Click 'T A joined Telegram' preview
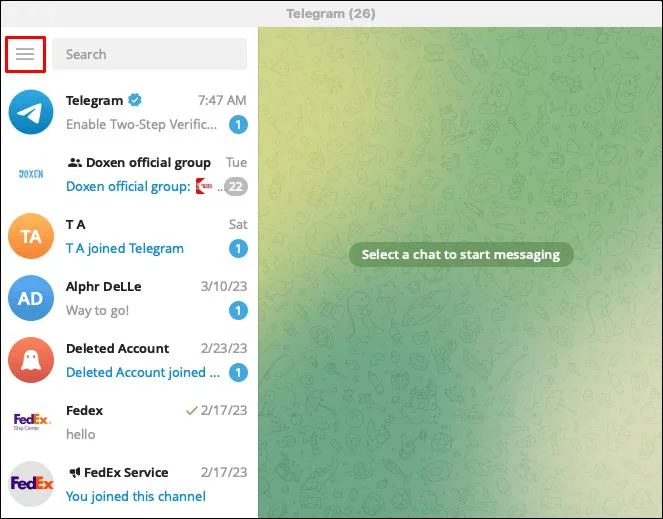The height and width of the screenshot is (519, 663). pos(125,249)
